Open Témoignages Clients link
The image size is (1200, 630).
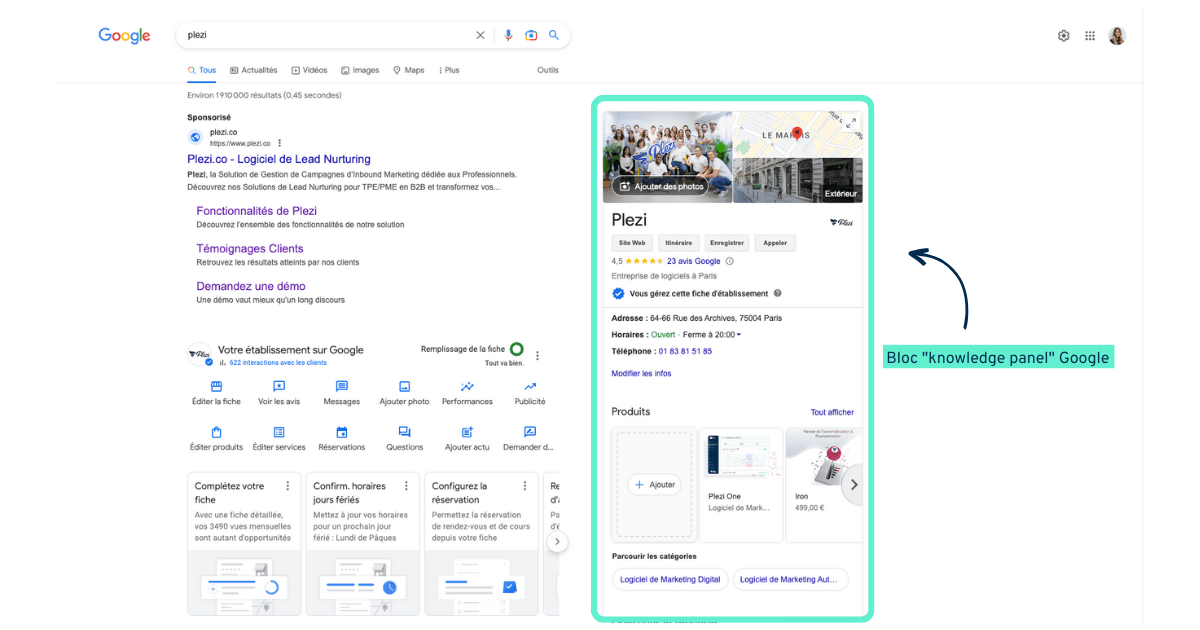click(x=250, y=249)
